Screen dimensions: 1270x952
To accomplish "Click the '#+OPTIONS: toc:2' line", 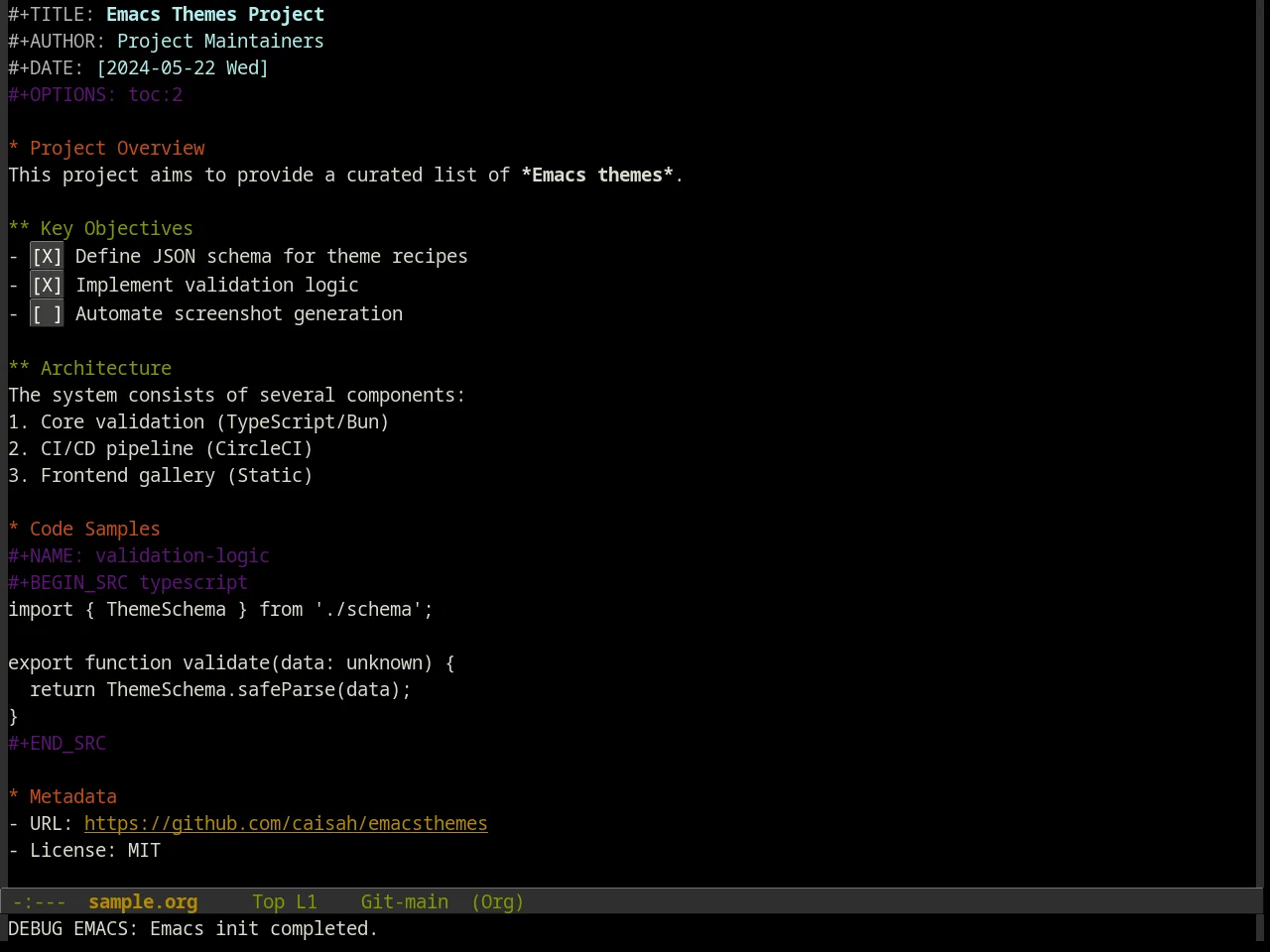I will tap(95, 94).
